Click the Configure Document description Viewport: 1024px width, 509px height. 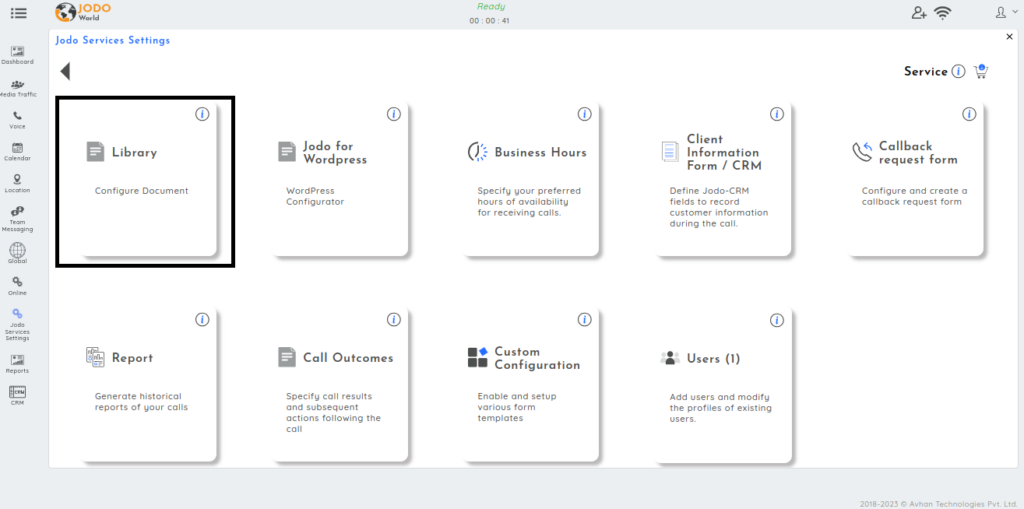pyautogui.click(x=142, y=191)
